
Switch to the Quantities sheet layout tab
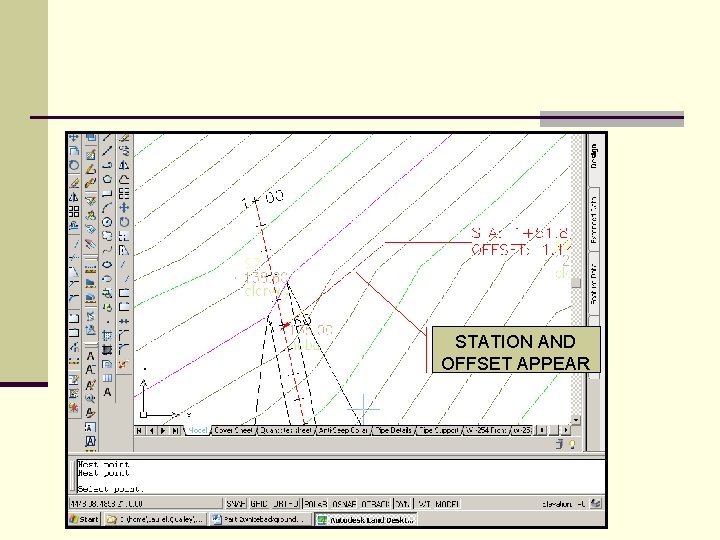(x=285, y=430)
